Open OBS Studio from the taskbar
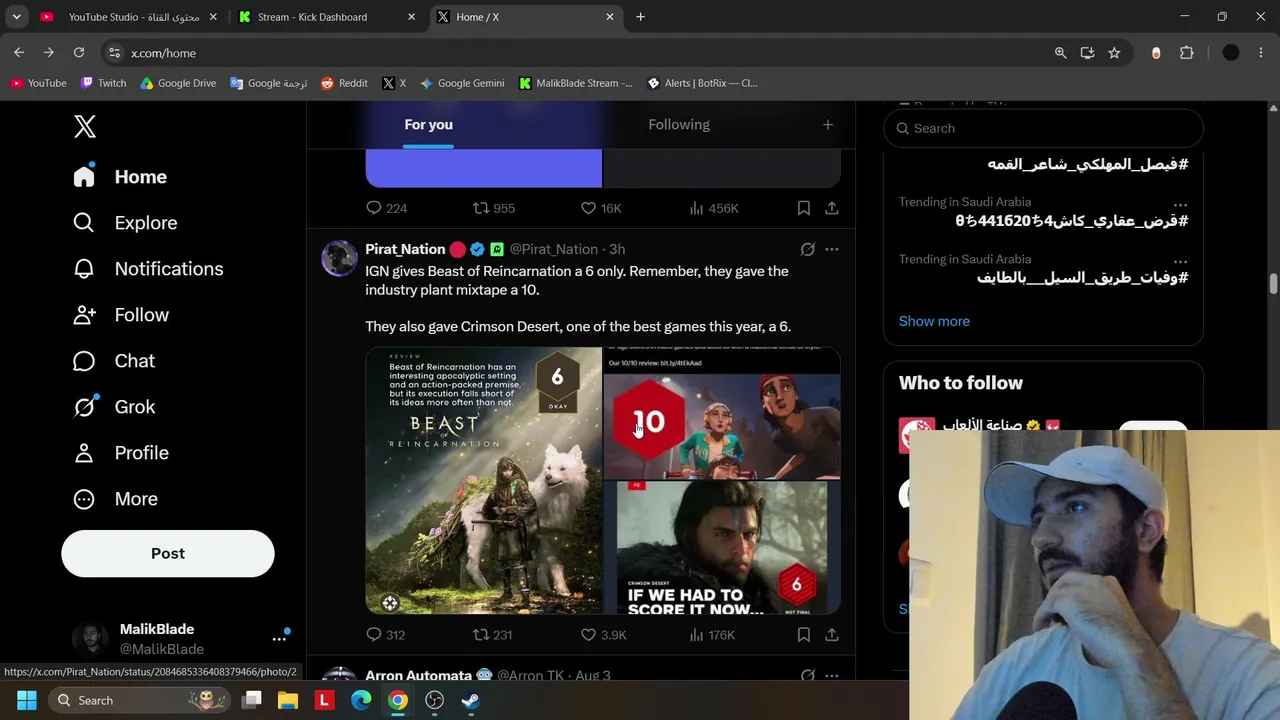Image resolution: width=1280 pixels, height=720 pixels. (x=434, y=700)
